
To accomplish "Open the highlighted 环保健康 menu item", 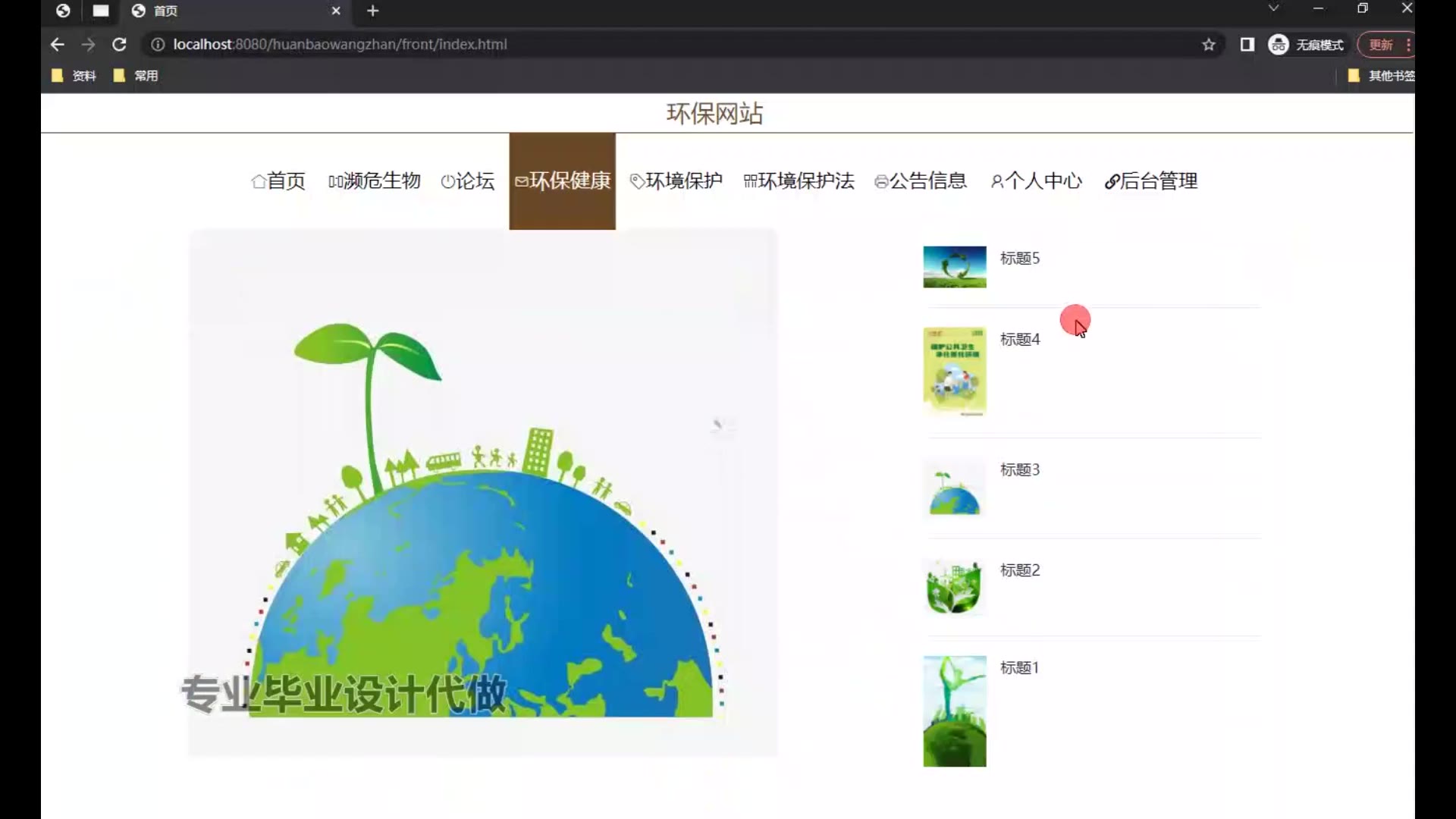I will pyautogui.click(x=562, y=181).
